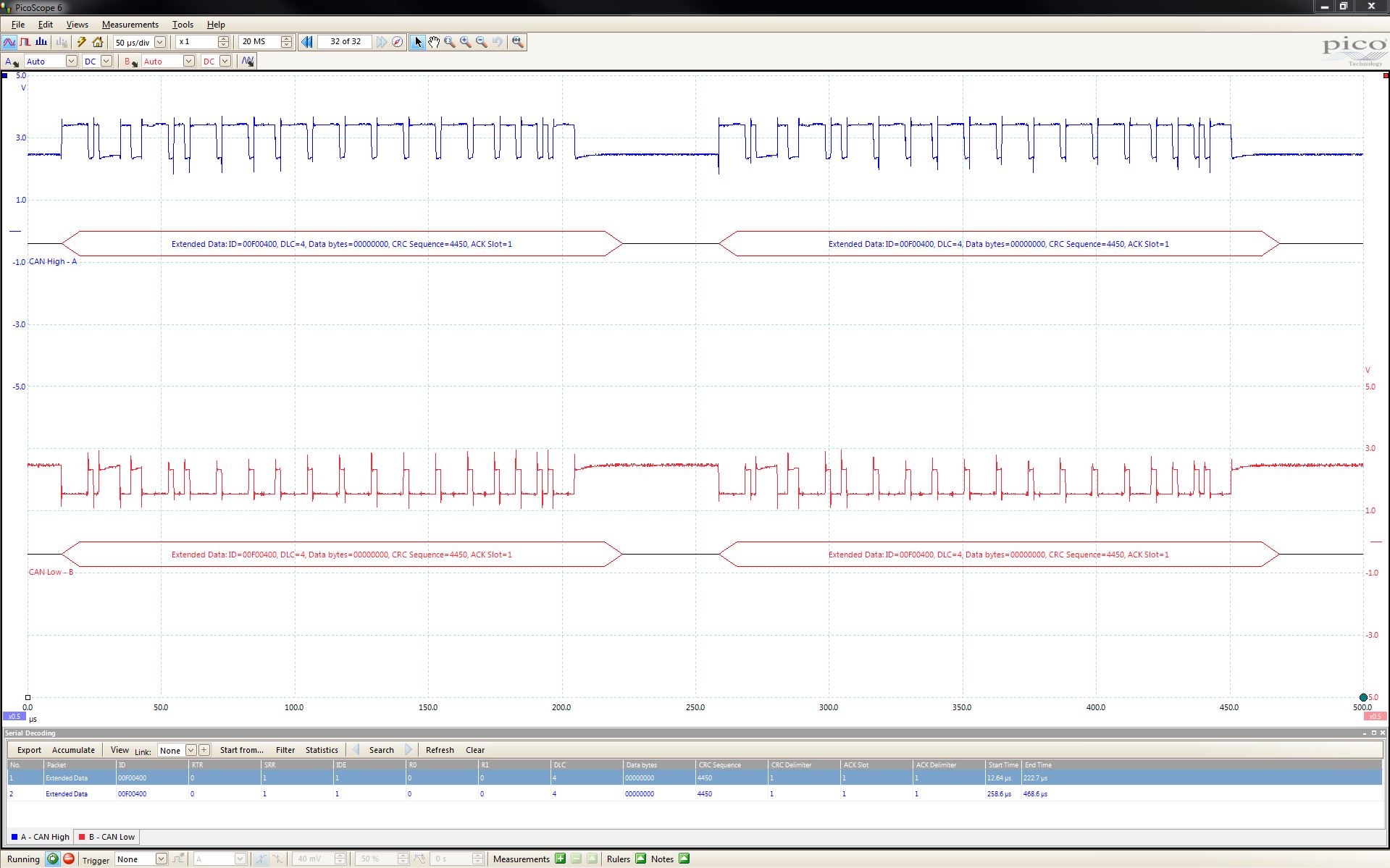Click the Home display icon
Screen dimensions: 1390x868
click(98, 42)
